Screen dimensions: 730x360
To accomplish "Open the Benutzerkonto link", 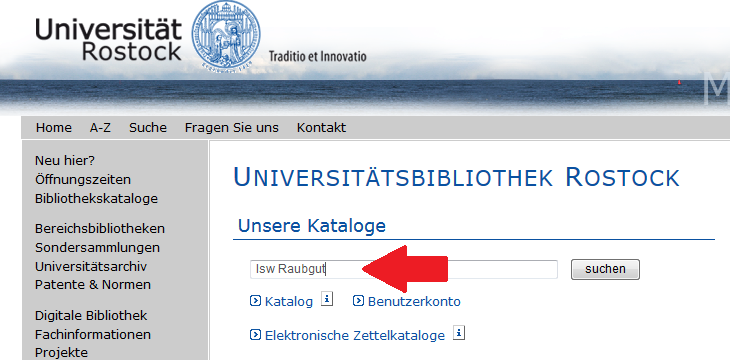I will point(414,302).
